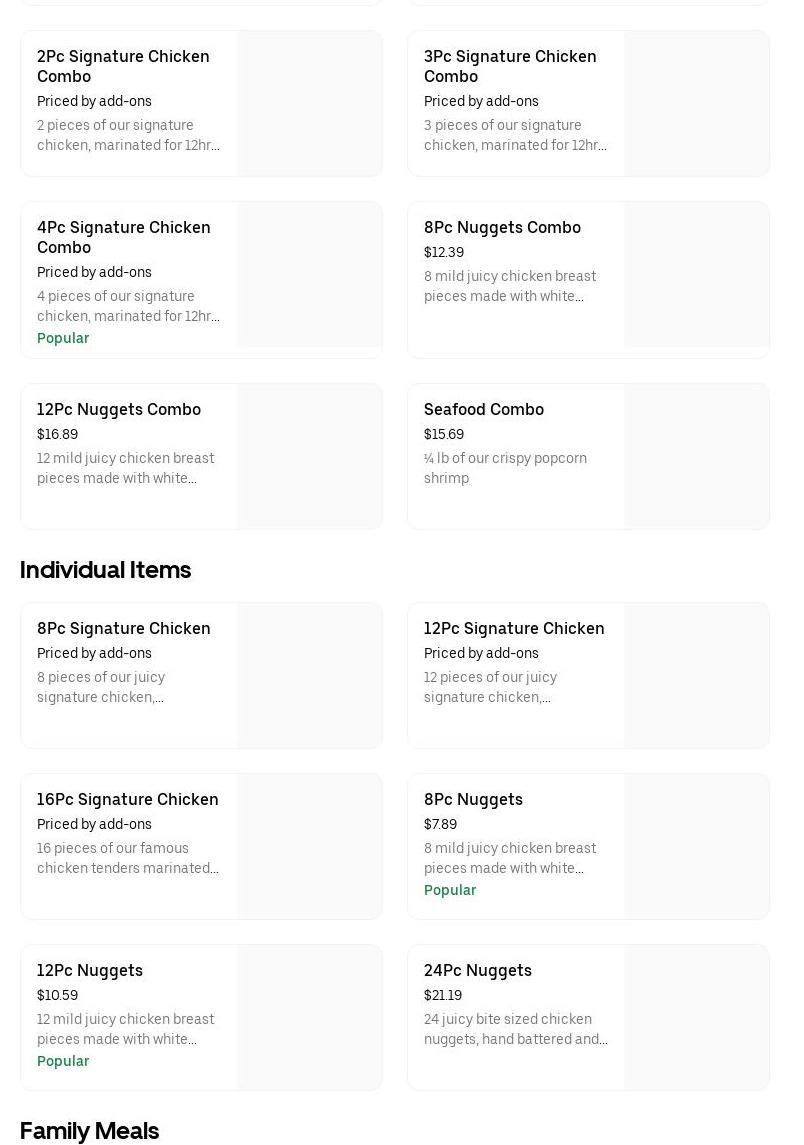Choose the 12Pc Nuggets Combo title
Screen dimensions: 804x1145
[x=119, y=409]
